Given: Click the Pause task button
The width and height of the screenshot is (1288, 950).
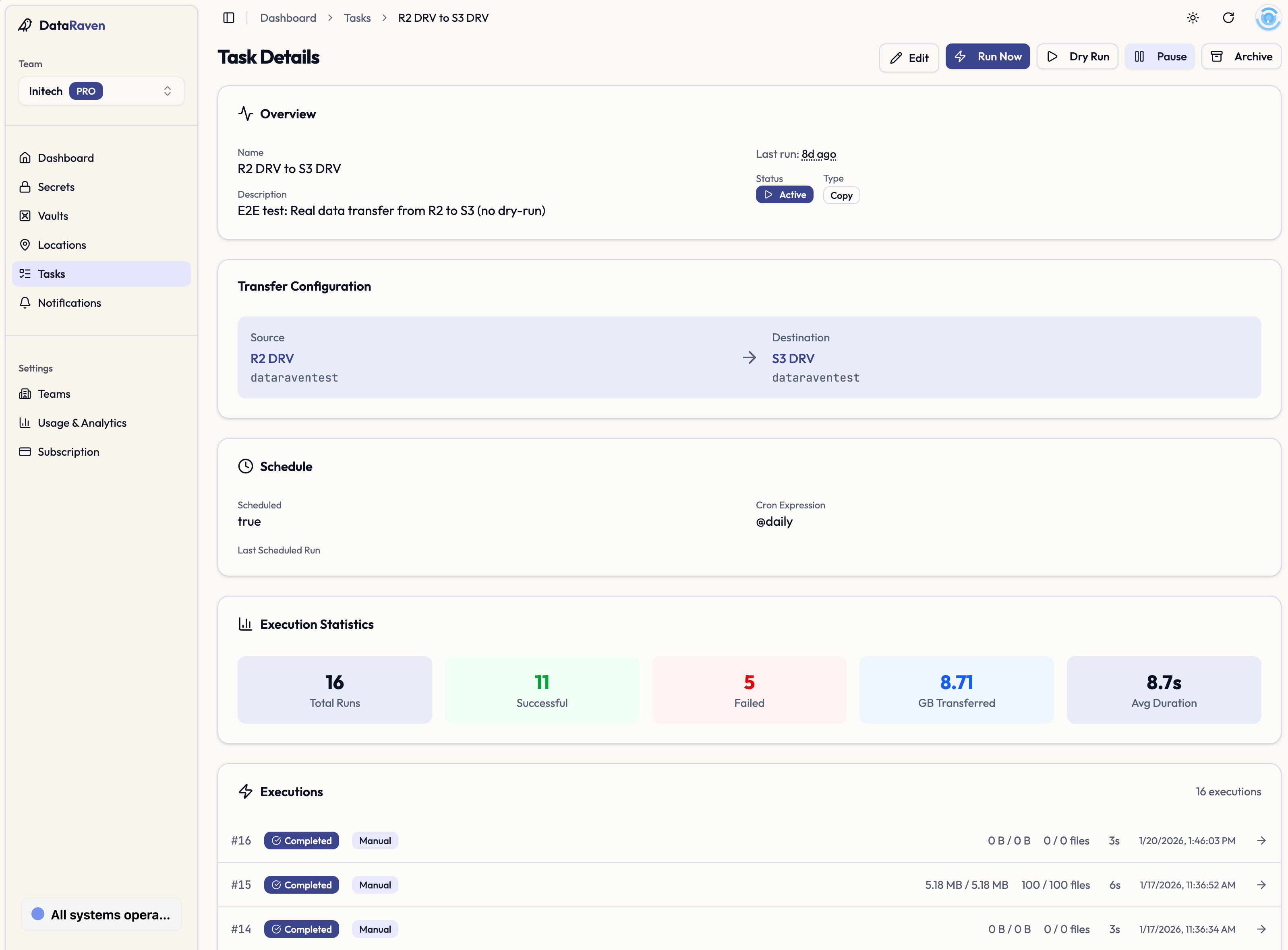Looking at the screenshot, I should coord(1160,56).
